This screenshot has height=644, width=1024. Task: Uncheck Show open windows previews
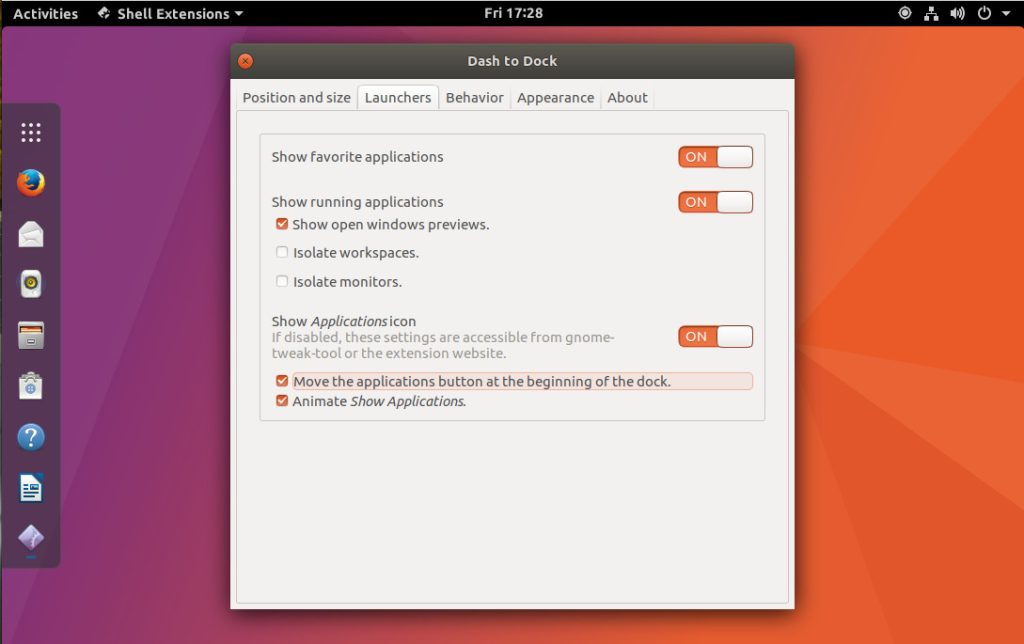point(282,225)
